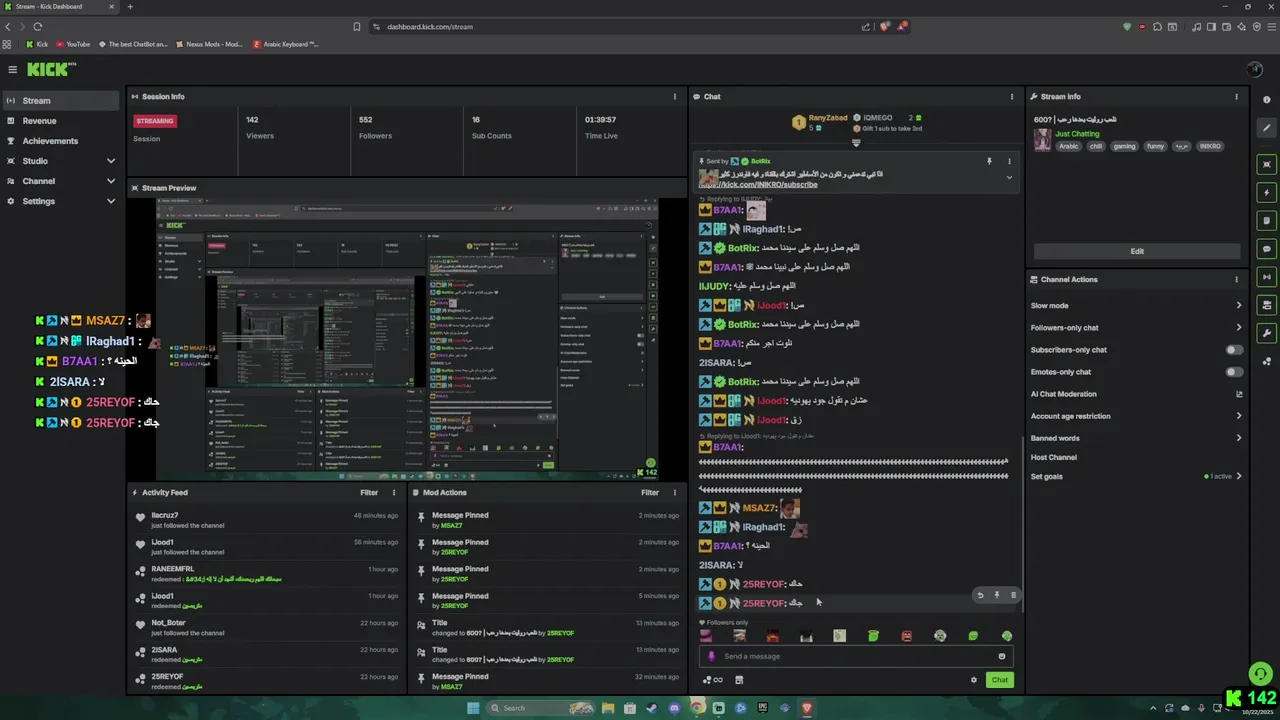Click wrench icon in right sidebar

pyautogui.click(x=1267, y=333)
